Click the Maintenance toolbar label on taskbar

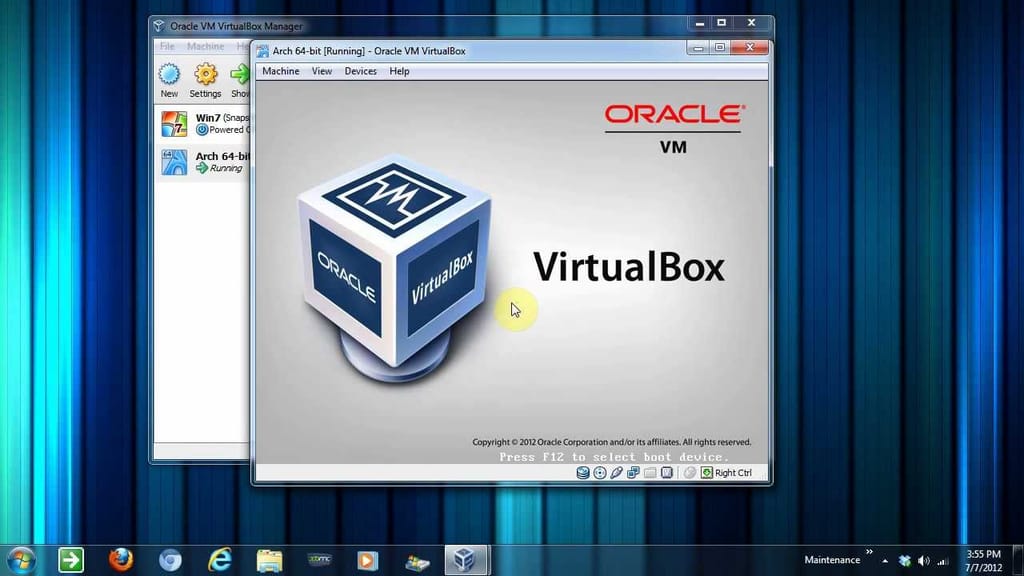(832, 560)
